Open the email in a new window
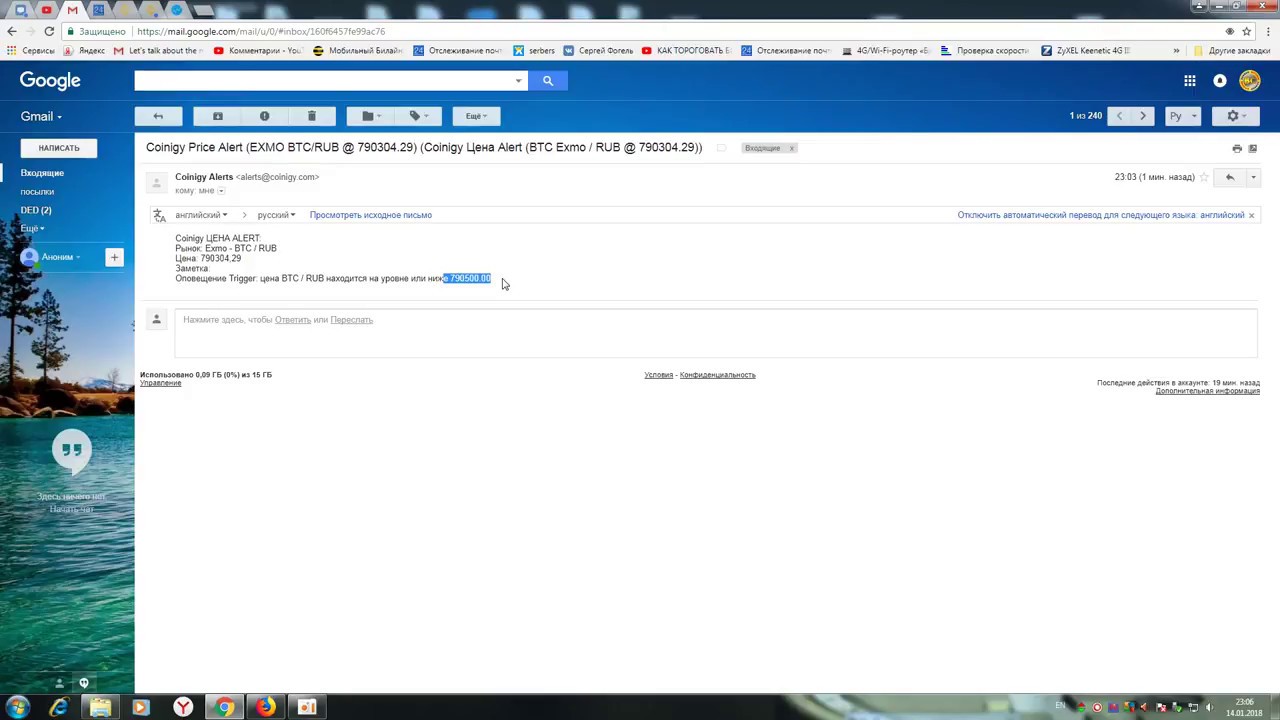Viewport: 1280px width, 720px height. coord(1253,148)
